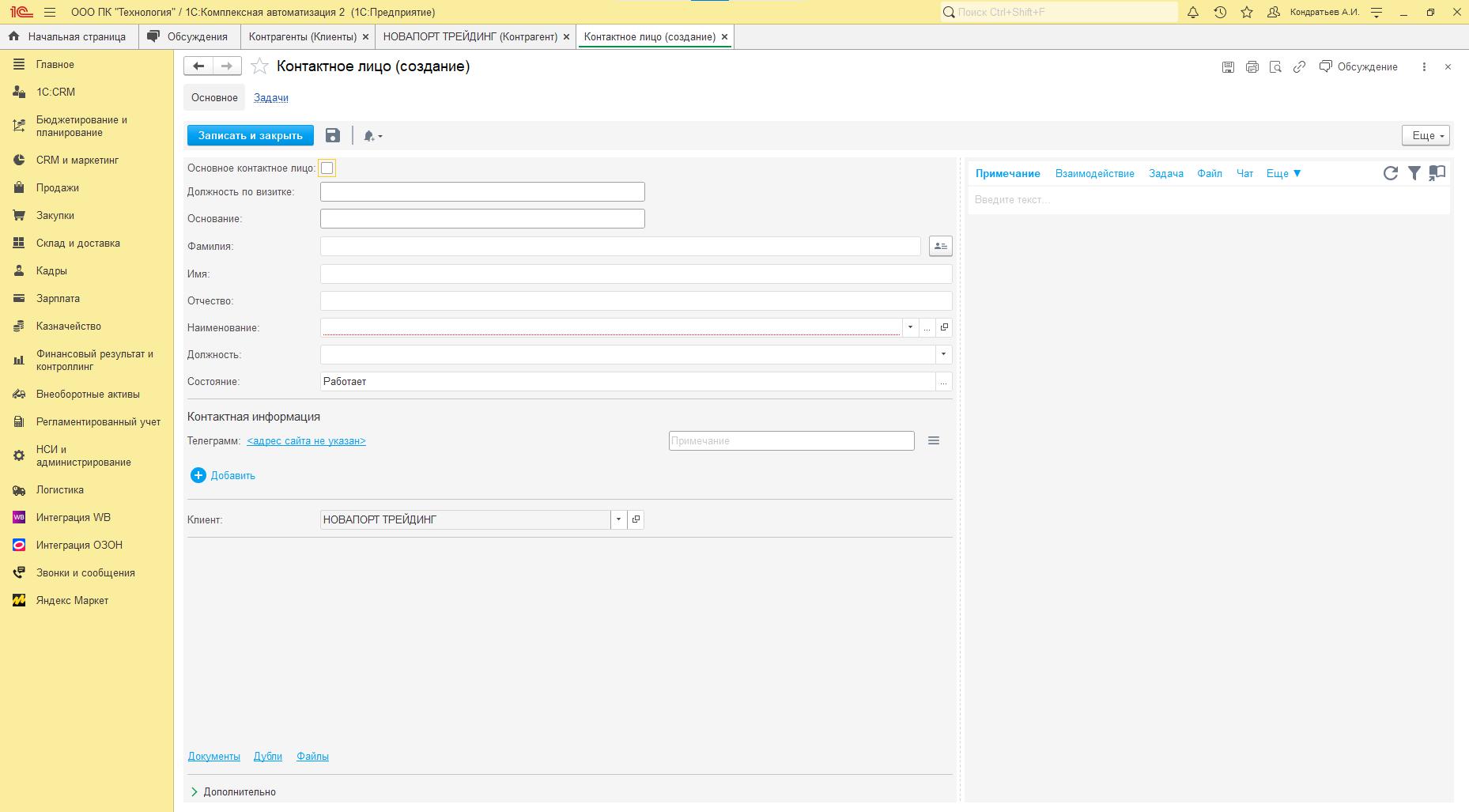The image size is (1469, 812).
Task: Open the Задачи link tab
Action: (270, 98)
